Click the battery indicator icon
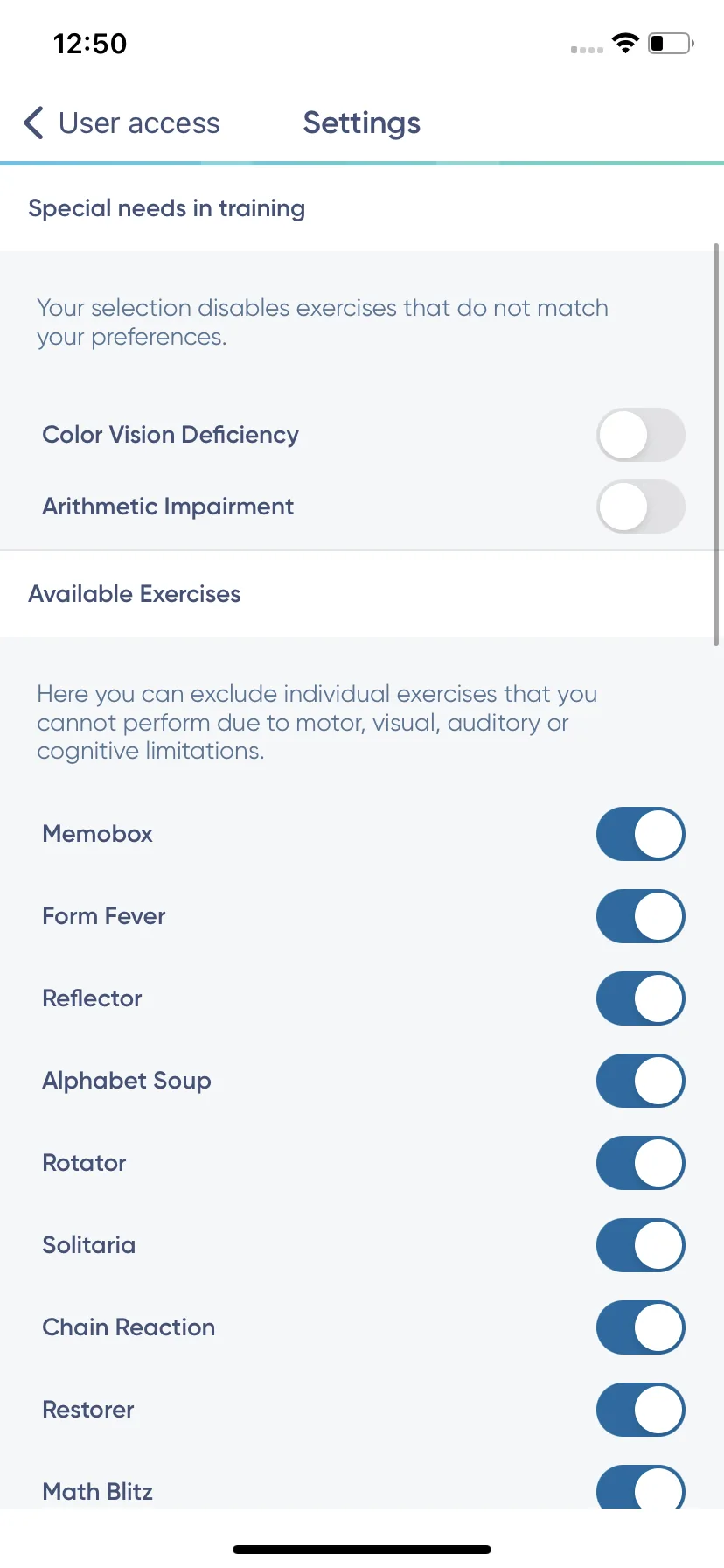 671,43
